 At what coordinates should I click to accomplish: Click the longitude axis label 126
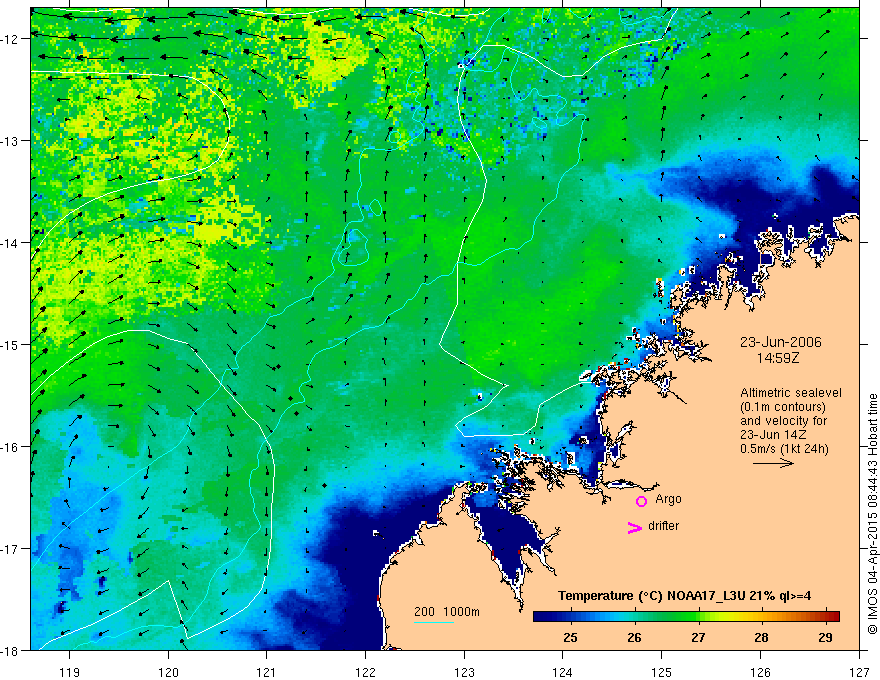click(760, 672)
